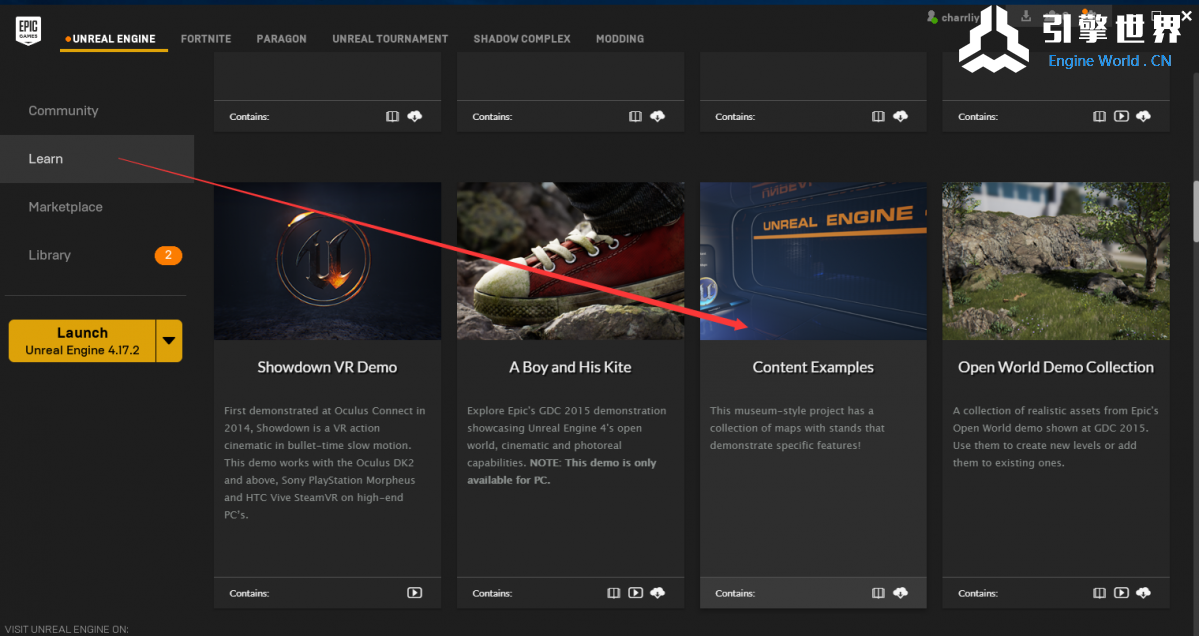Click the Showdown VR Demo thumbnail image
This screenshot has width=1199, height=636.
click(x=327, y=261)
